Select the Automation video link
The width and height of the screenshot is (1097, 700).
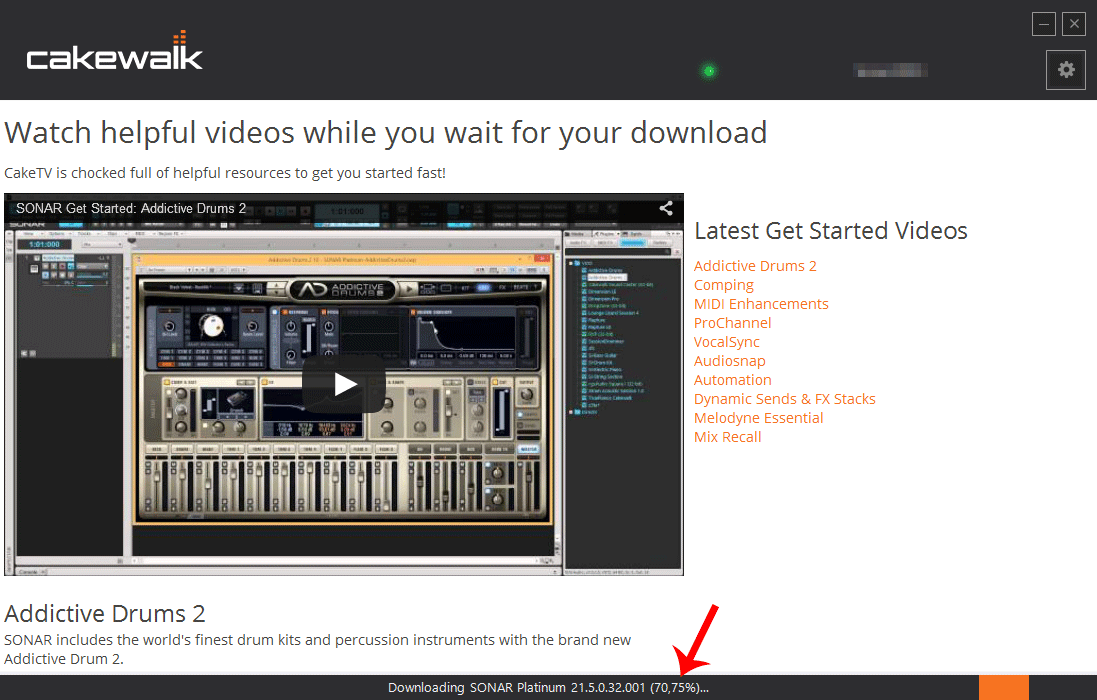click(733, 380)
